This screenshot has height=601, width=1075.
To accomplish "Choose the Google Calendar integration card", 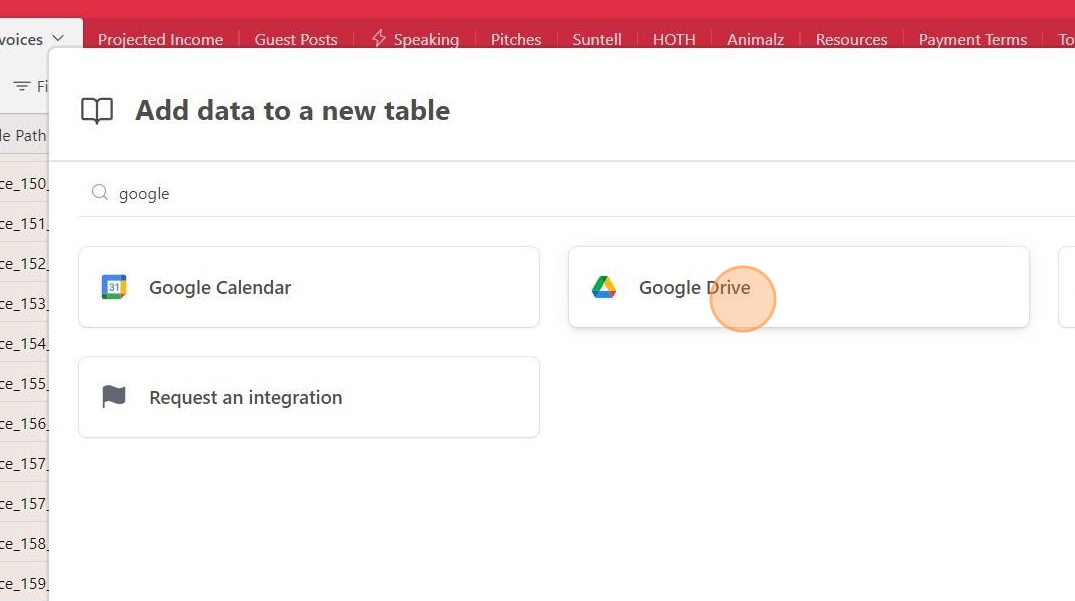I will coord(309,287).
